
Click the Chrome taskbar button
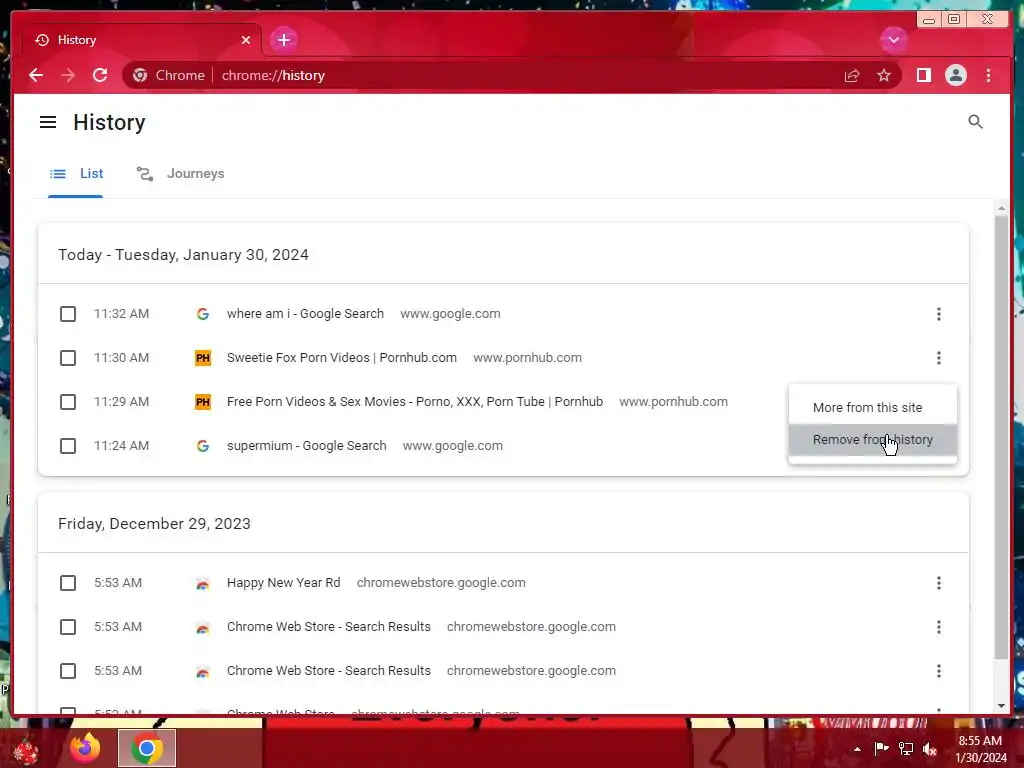(x=147, y=748)
